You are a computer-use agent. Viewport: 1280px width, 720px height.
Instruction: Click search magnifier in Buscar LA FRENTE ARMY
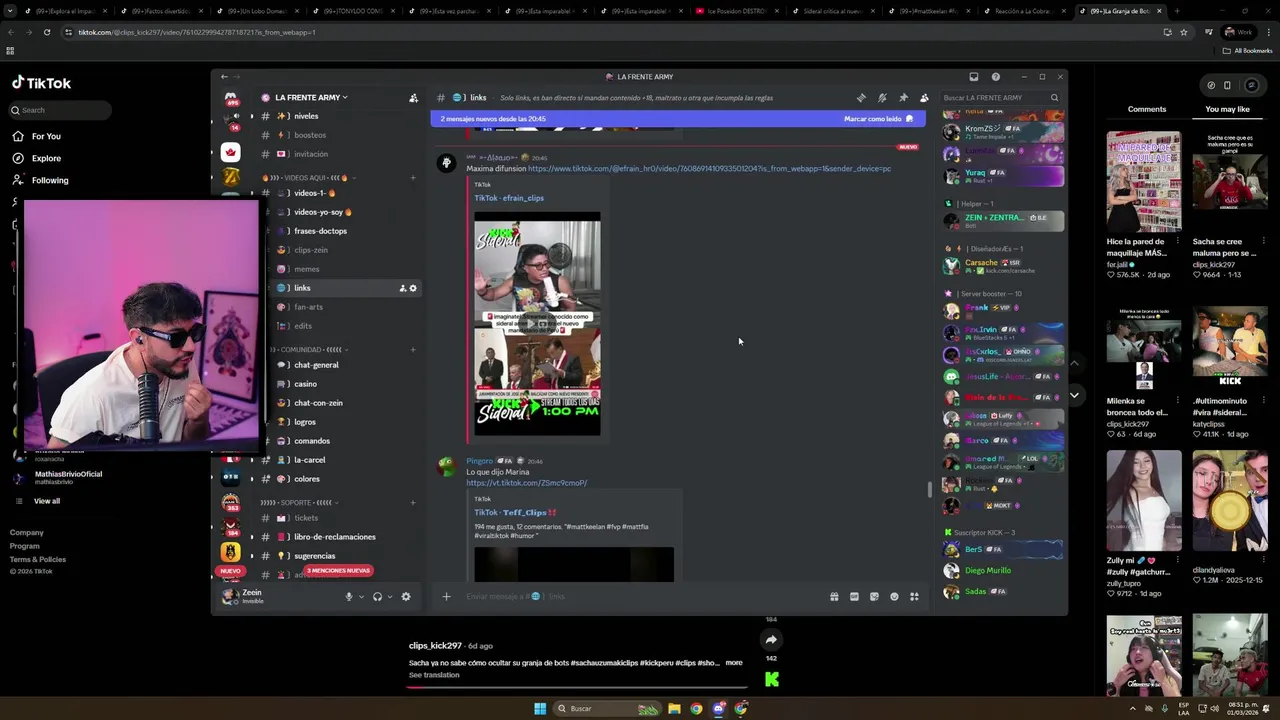pos(1054,98)
